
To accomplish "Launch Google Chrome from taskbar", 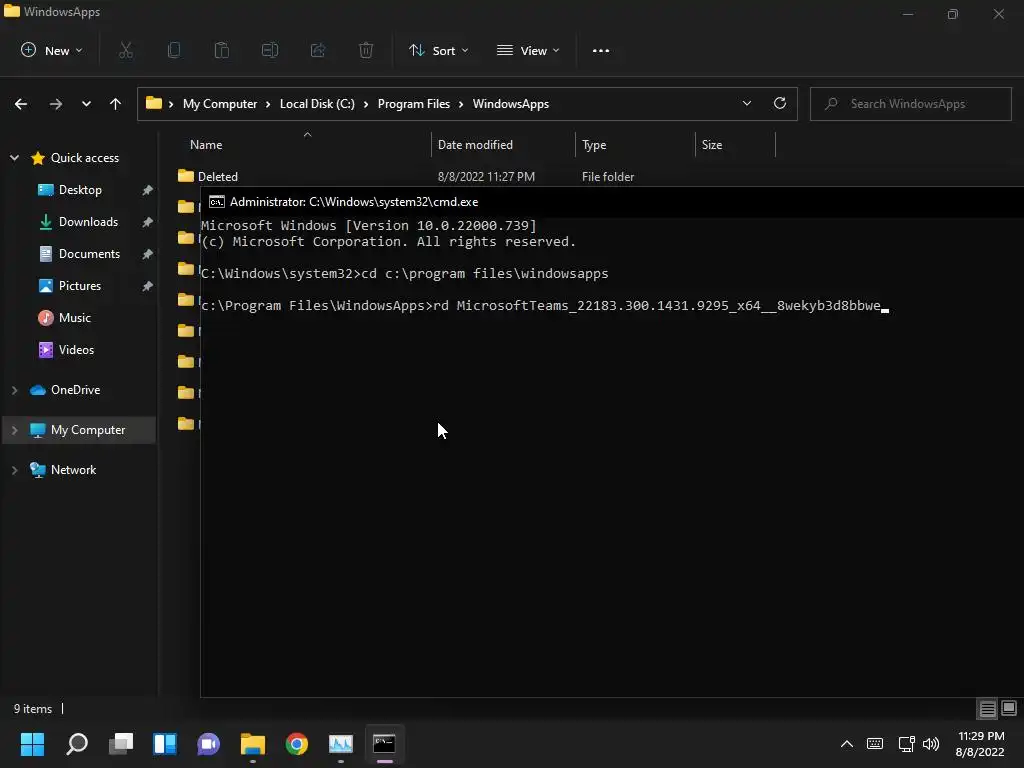I will pos(296,744).
